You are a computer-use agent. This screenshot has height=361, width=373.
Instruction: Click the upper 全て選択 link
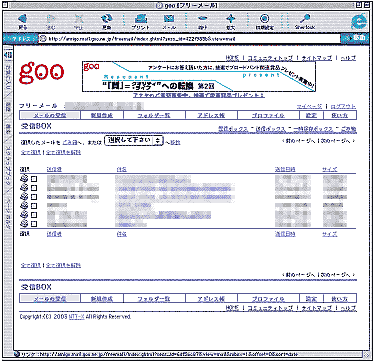[31, 152]
